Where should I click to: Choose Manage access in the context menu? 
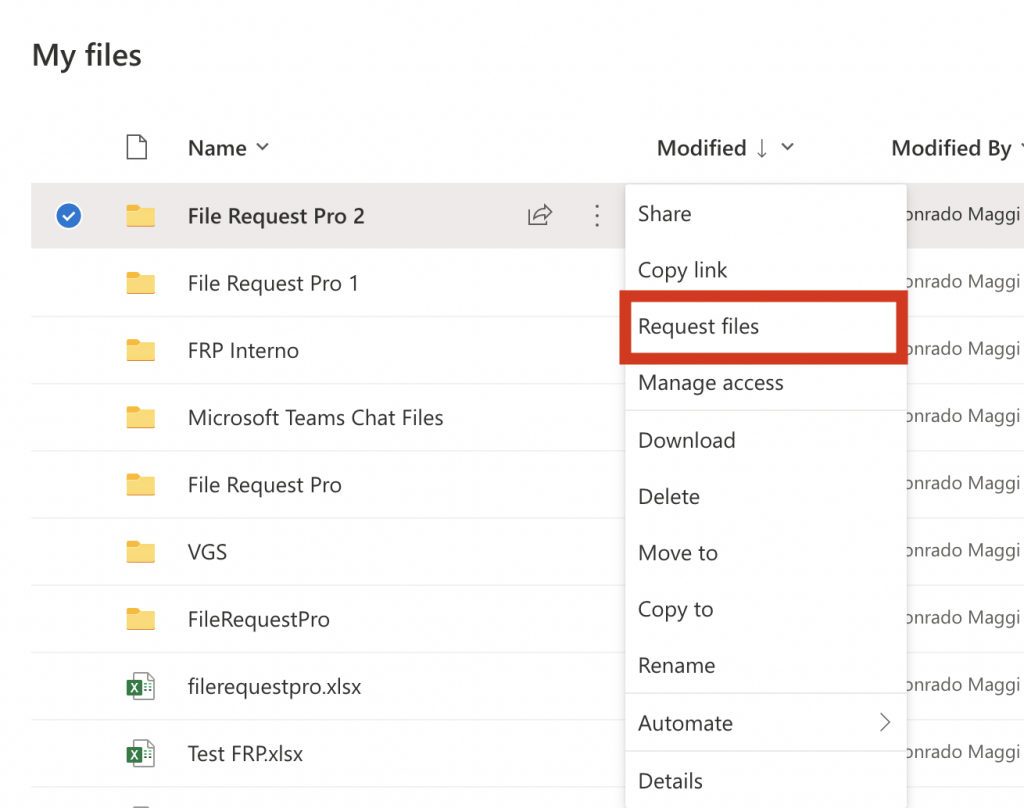pyautogui.click(x=710, y=383)
